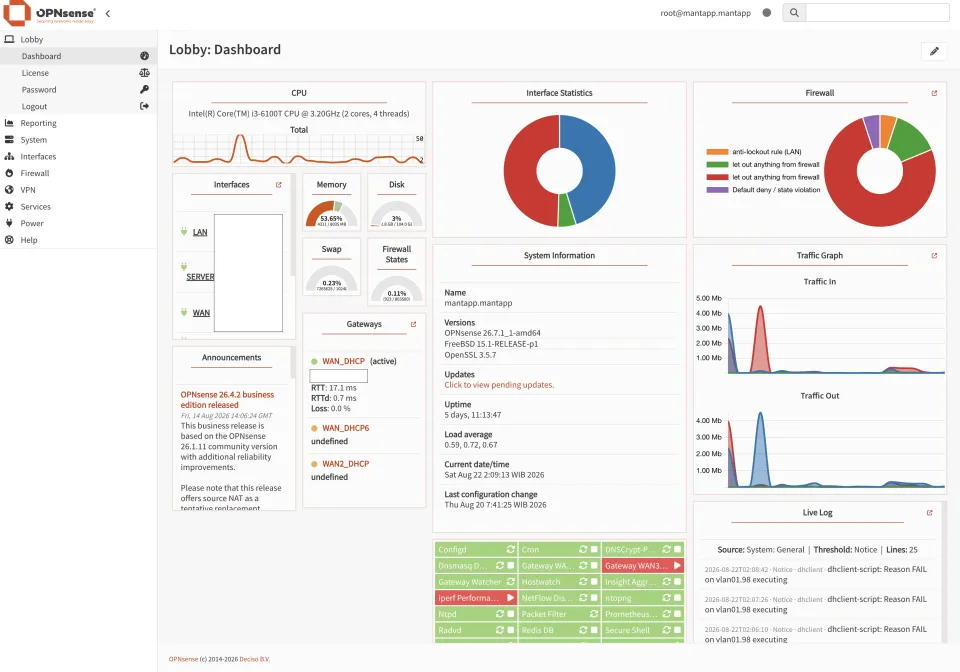The height and width of the screenshot is (672, 960).
Task: Click the purple Default deny legend swatch
Action: (x=717, y=190)
